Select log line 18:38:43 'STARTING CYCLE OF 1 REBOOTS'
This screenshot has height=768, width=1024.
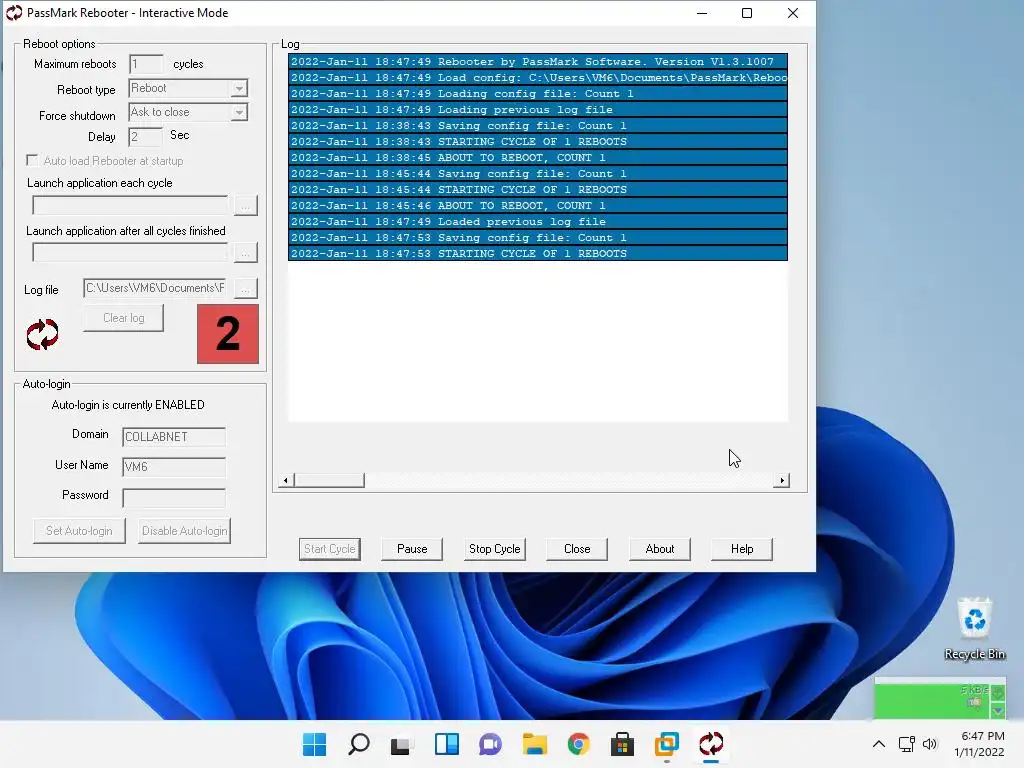[537, 142]
